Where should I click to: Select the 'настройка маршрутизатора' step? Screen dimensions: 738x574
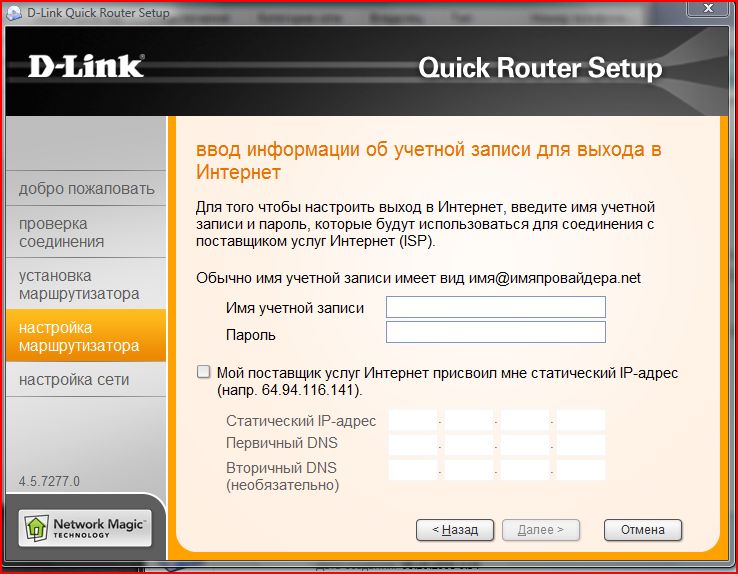tap(87, 335)
